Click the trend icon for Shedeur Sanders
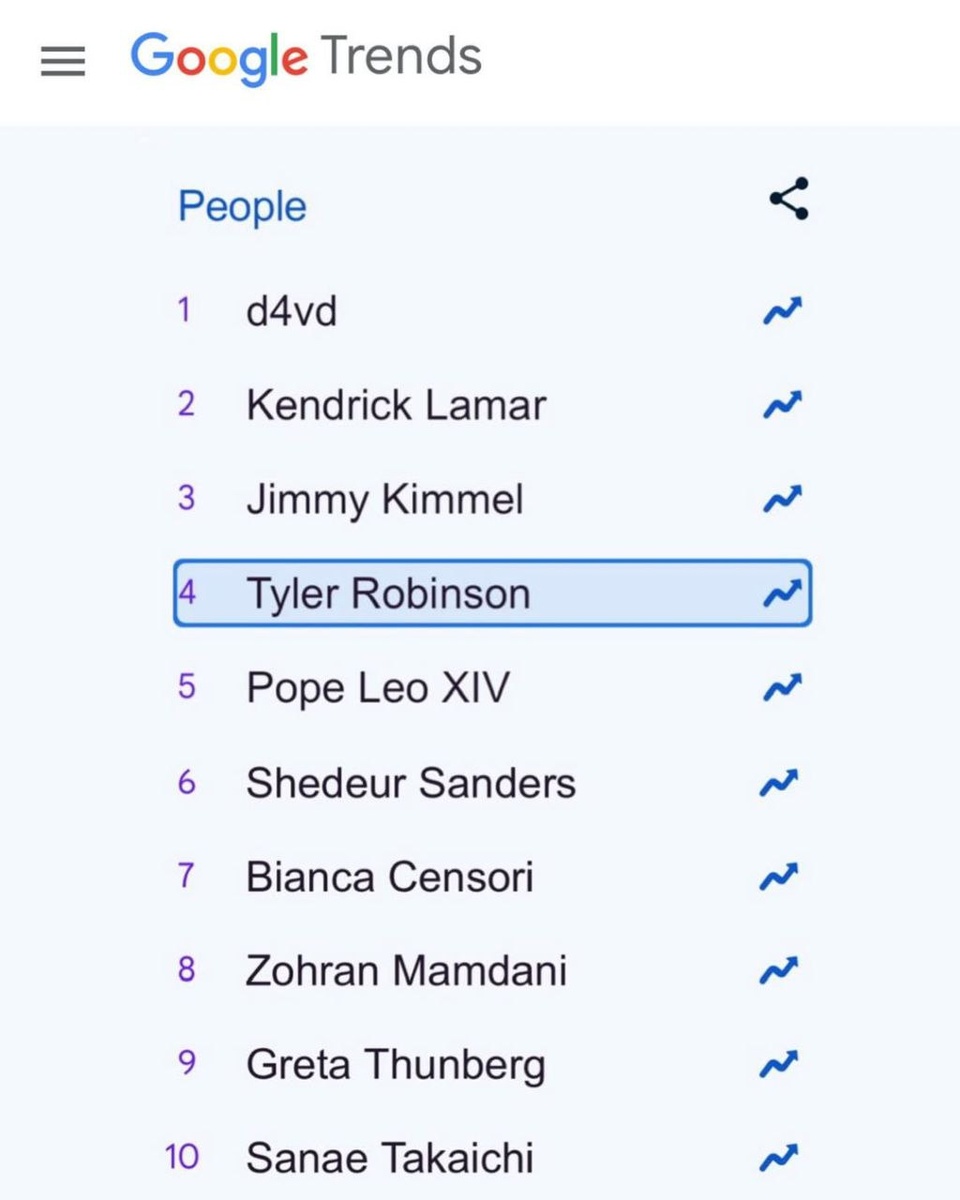960x1200 pixels. point(782,782)
